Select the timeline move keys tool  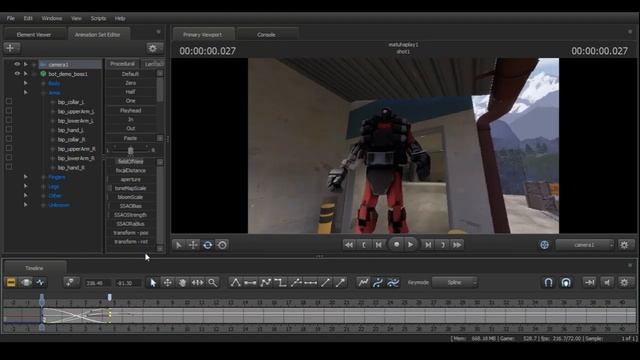point(168,282)
